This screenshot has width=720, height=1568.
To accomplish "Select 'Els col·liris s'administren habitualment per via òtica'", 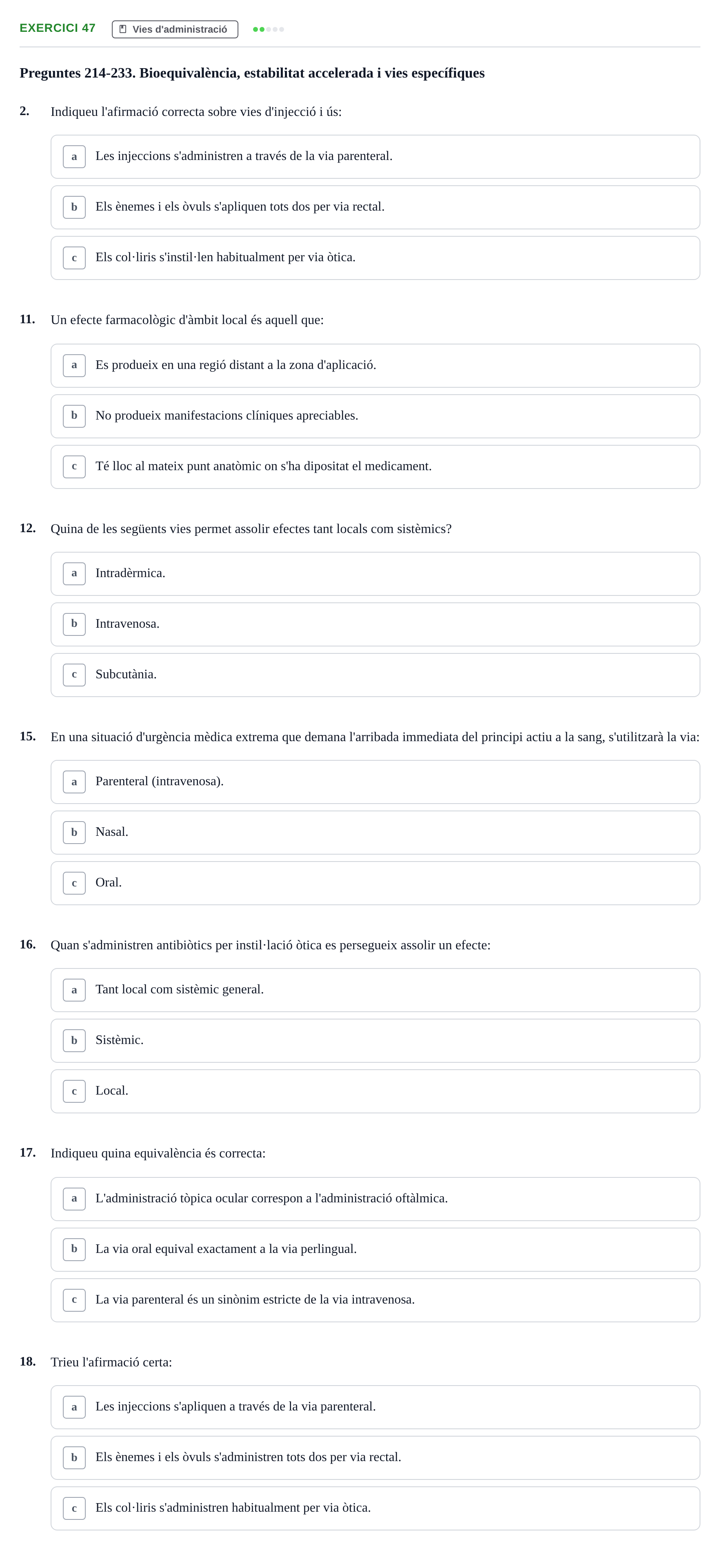I will 375,1508.
